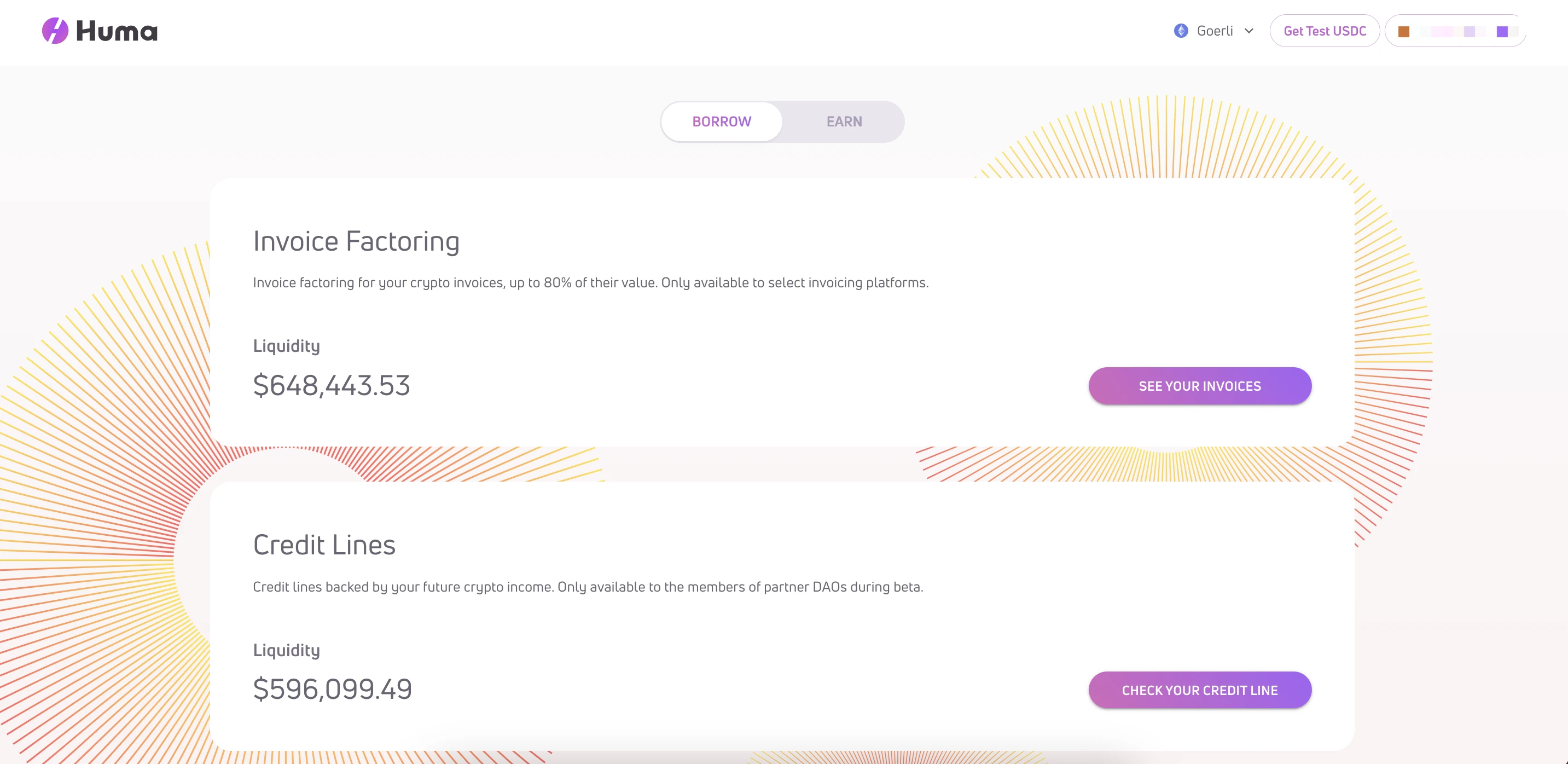Select the Credit Lines heading
This screenshot has width=1568, height=764.
324,545
